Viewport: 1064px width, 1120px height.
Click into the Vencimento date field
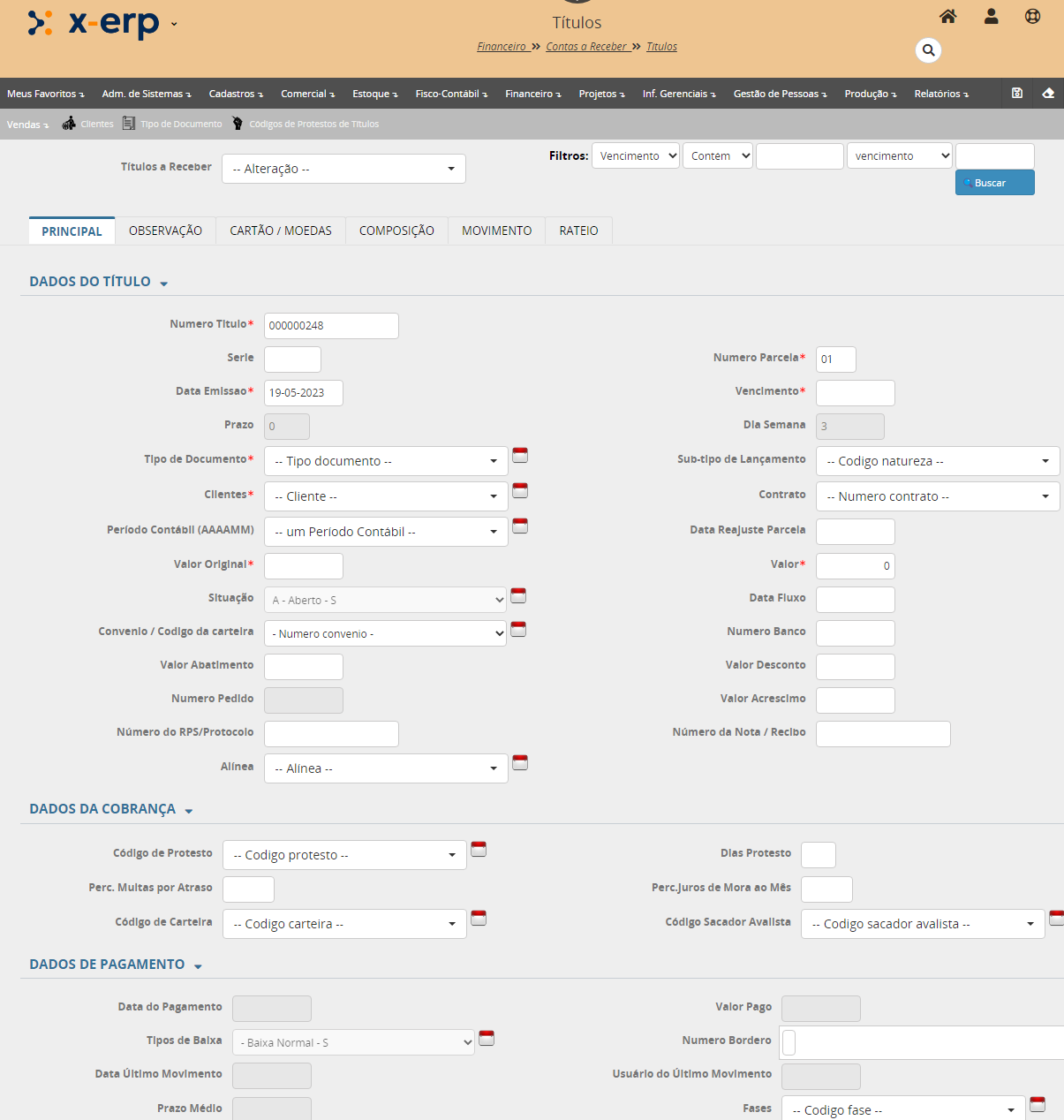click(855, 393)
